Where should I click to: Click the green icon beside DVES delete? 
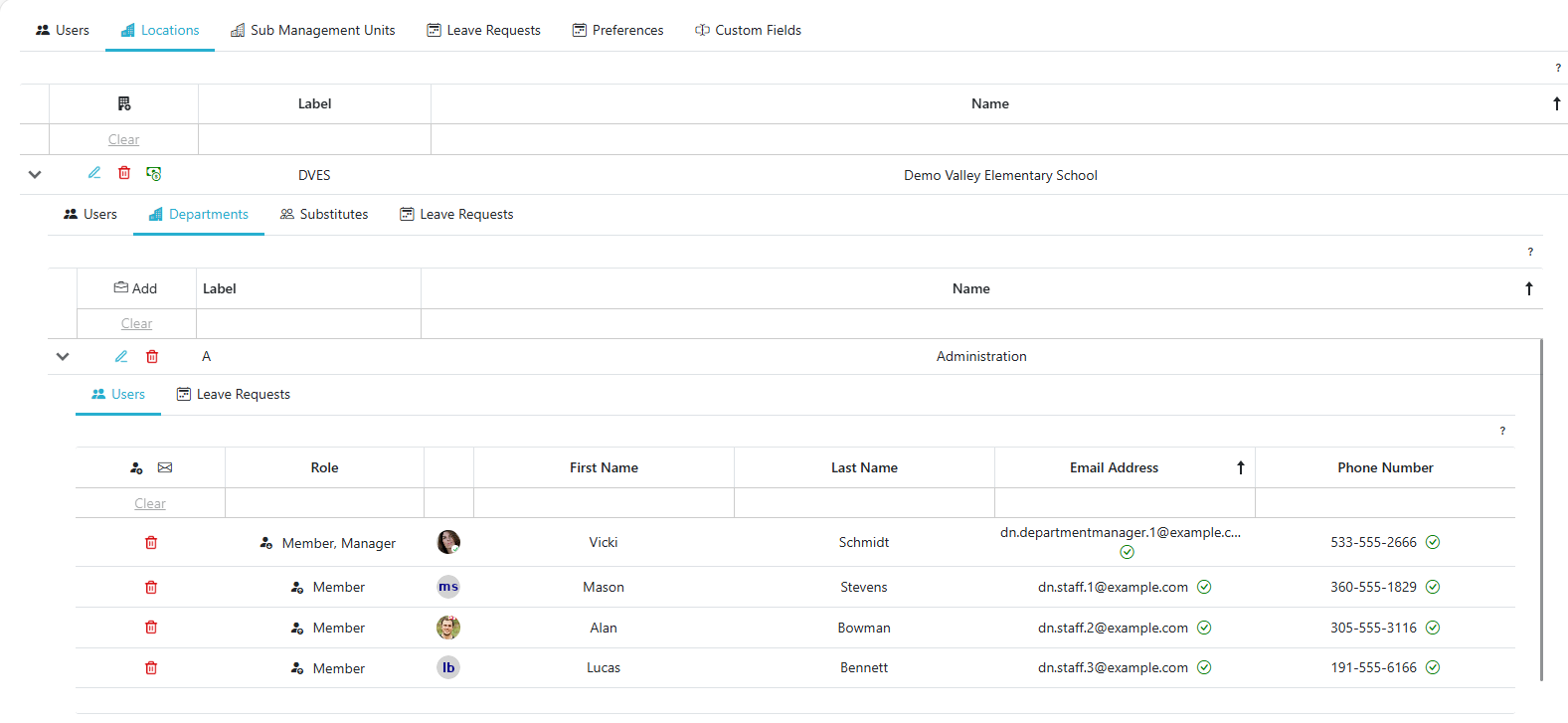click(154, 173)
